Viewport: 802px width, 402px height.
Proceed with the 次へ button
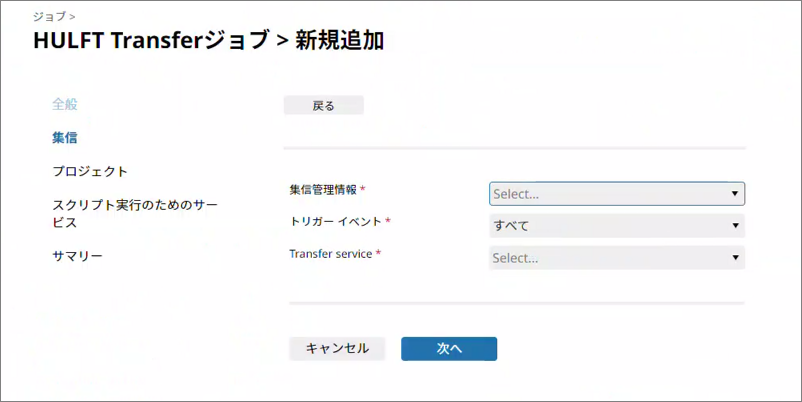(449, 348)
